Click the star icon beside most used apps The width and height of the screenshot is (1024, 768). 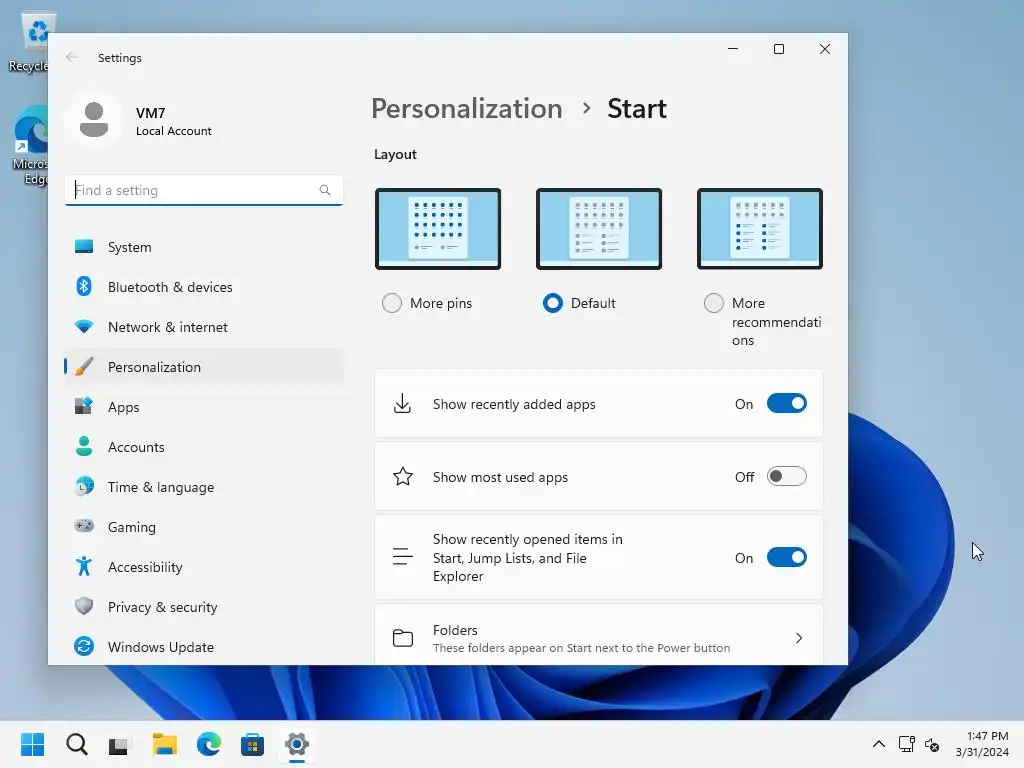402,476
